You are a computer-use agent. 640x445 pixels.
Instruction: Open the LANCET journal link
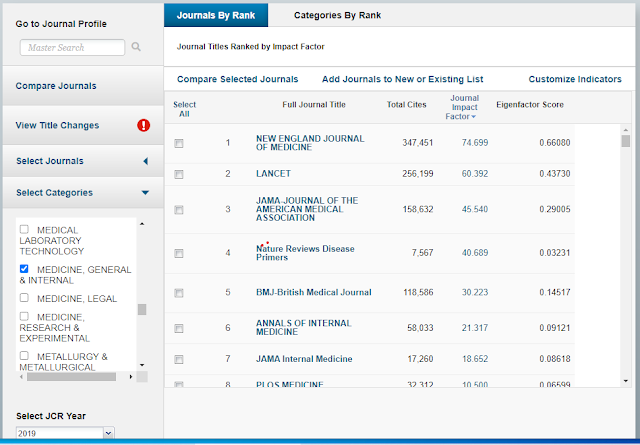click(x=273, y=174)
